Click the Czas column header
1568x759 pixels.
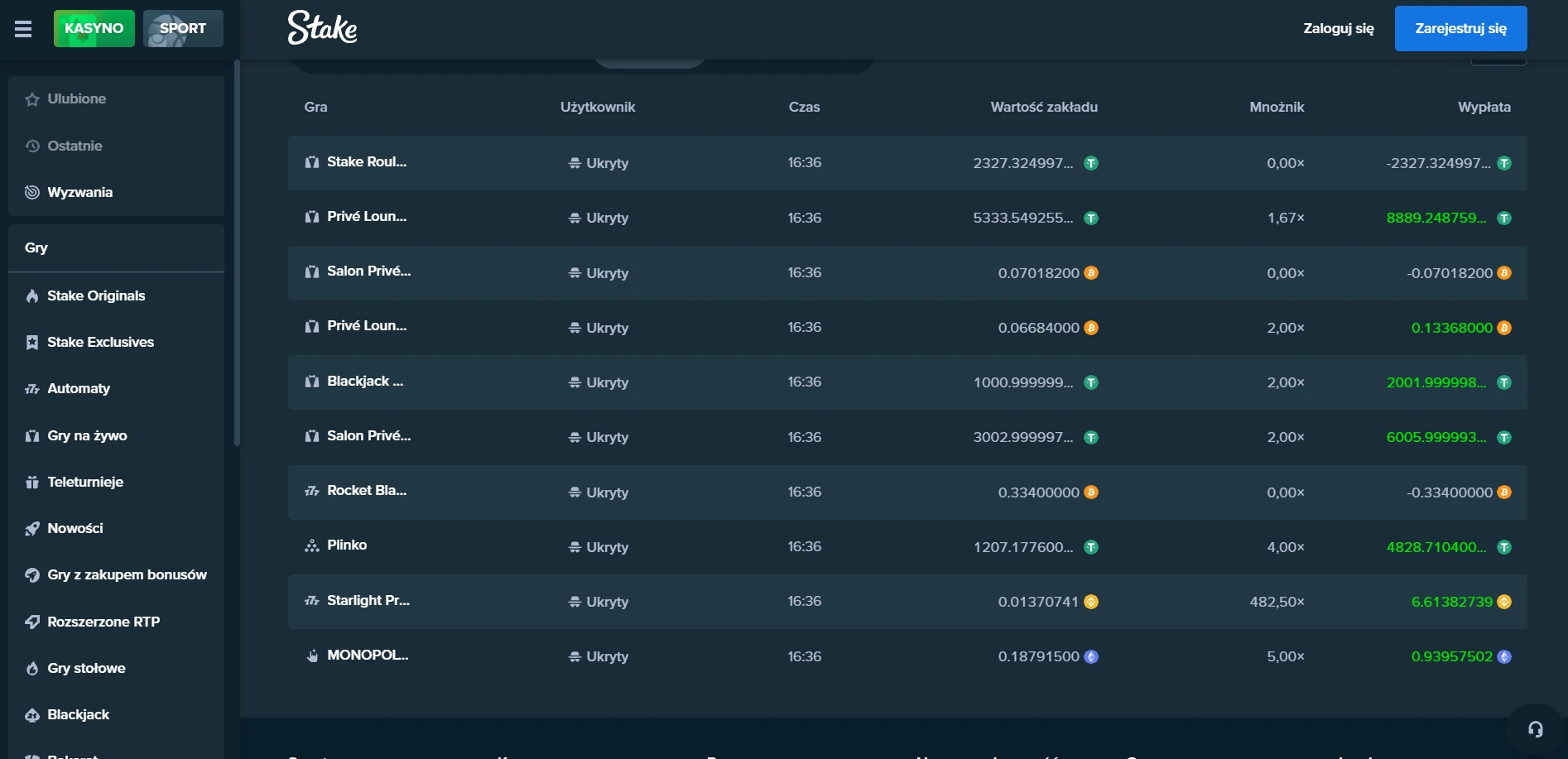pyautogui.click(x=804, y=107)
